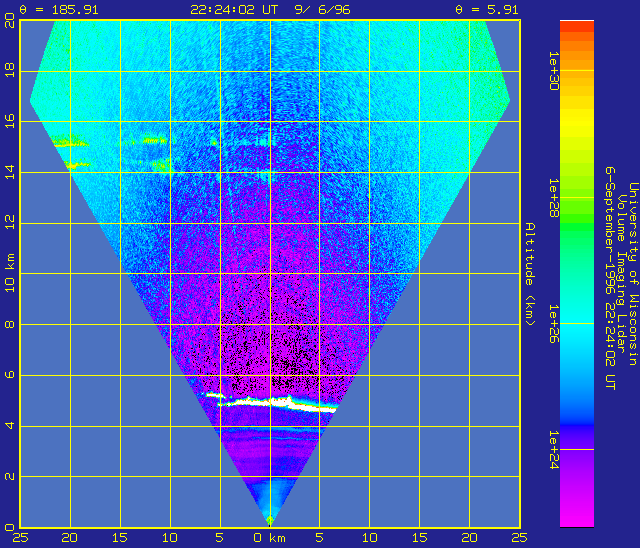
Task: Click the 1e+28 color scale label
Action: 554,197
